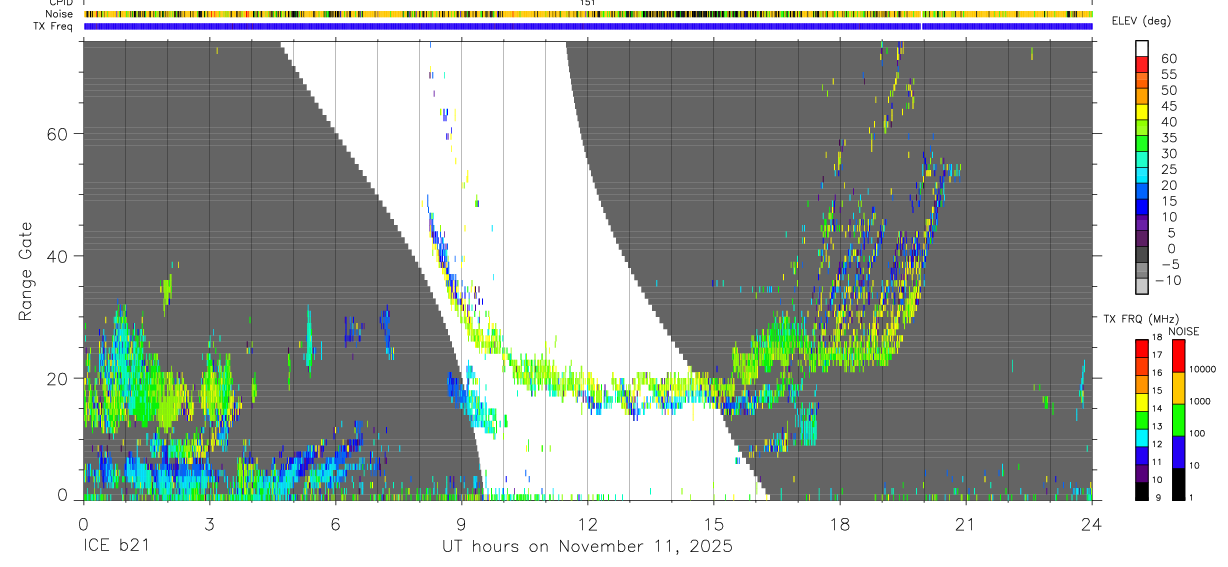Image resolution: width=1228 pixels, height=567 pixels.
Task: Click the red segment of TX FRQ color bar
Action: (1142, 349)
